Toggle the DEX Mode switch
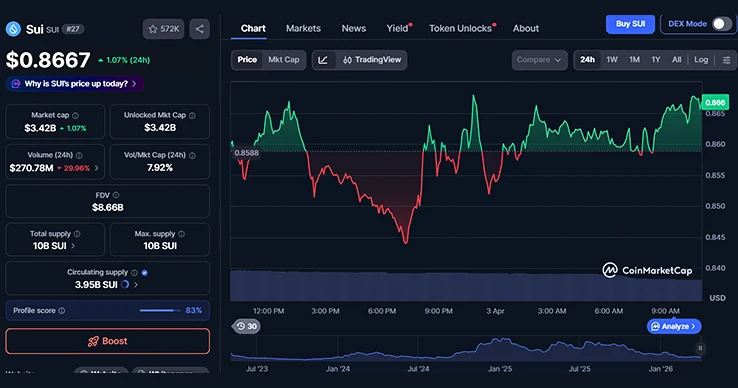738x388 pixels. tap(722, 24)
